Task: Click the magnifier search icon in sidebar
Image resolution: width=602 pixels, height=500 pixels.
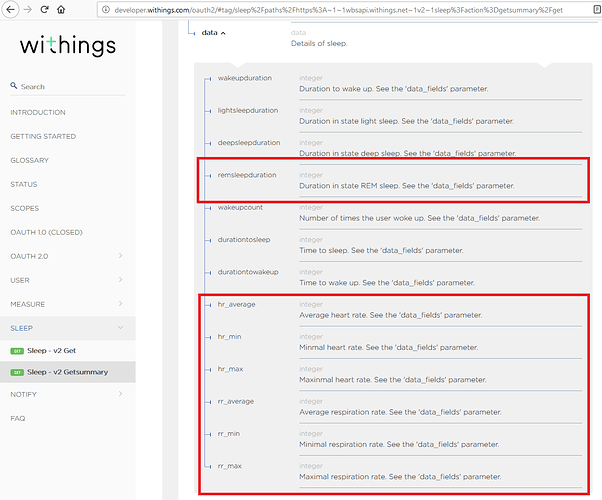Action: click(14, 86)
